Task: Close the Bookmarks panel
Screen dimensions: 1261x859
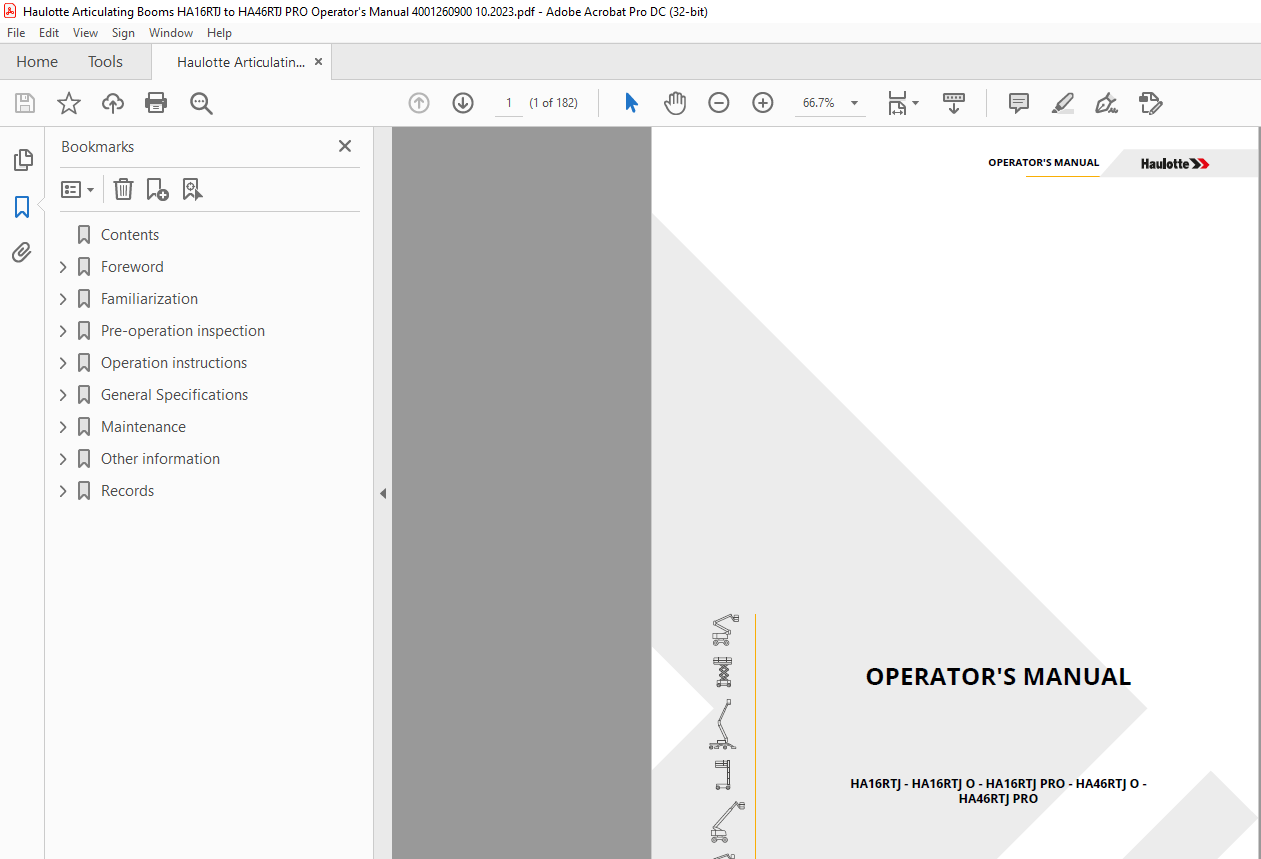Action: click(x=345, y=146)
